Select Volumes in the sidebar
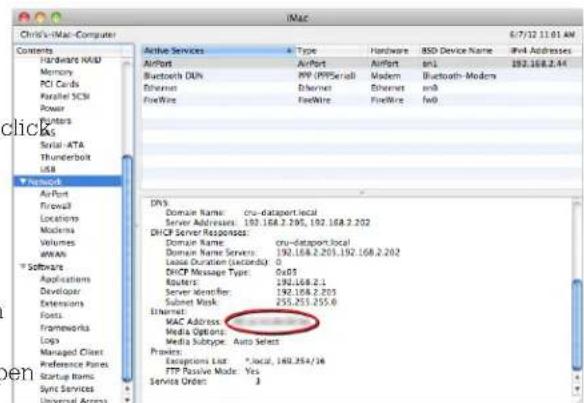 pyautogui.click(x=57, y=242)
